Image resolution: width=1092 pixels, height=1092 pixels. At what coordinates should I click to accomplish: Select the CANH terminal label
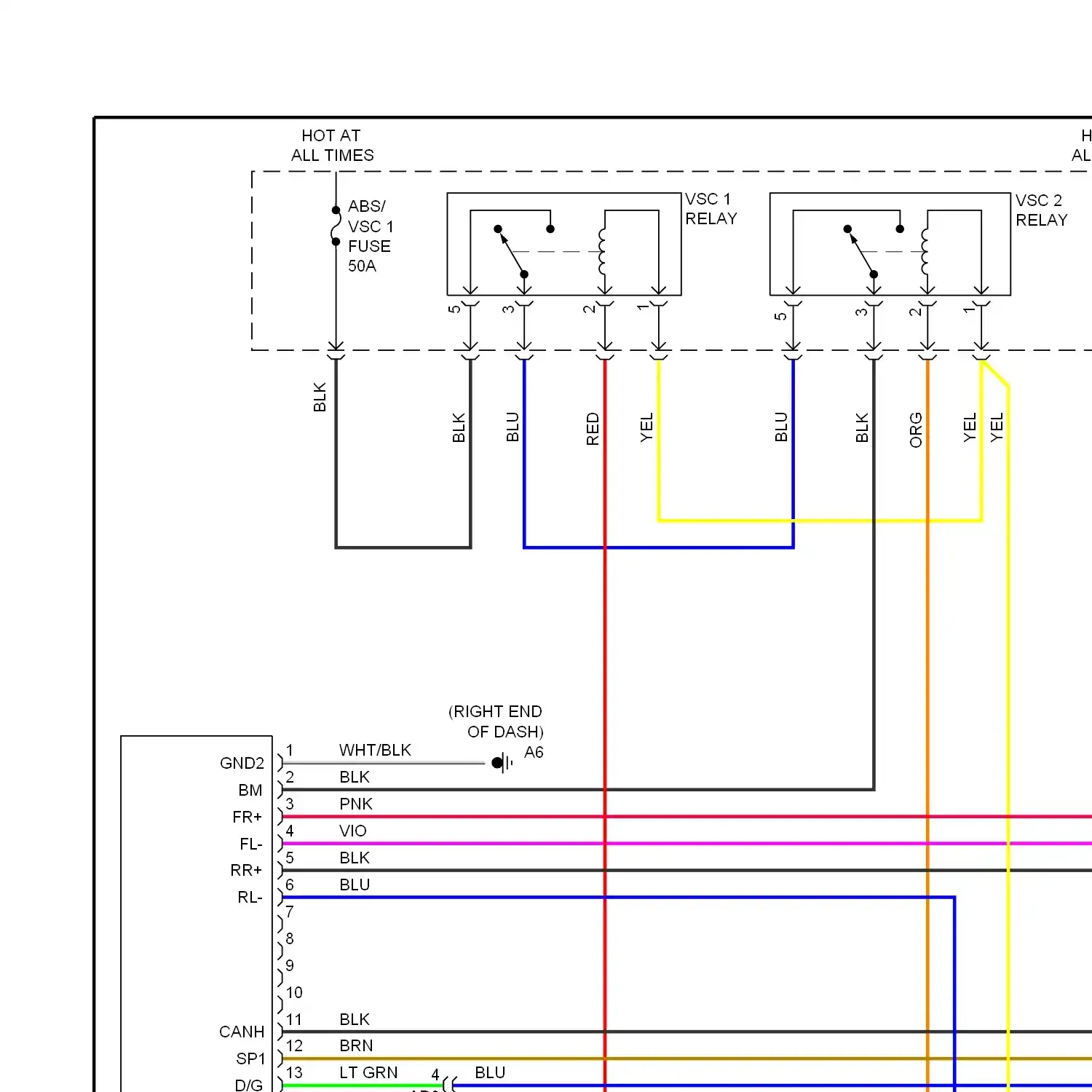coord(242,1032)
